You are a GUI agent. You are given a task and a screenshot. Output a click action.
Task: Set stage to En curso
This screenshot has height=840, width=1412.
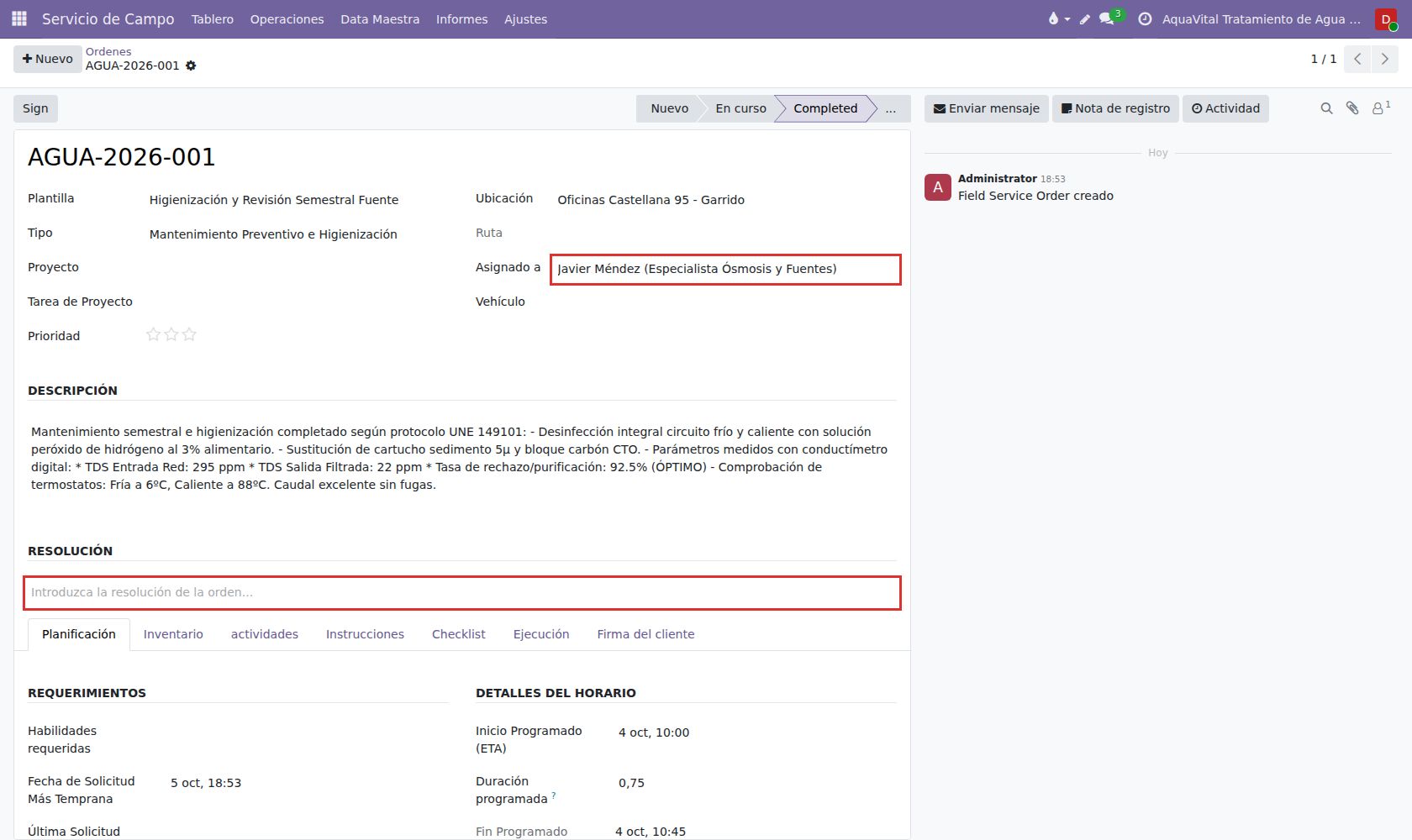coord(740,108)
